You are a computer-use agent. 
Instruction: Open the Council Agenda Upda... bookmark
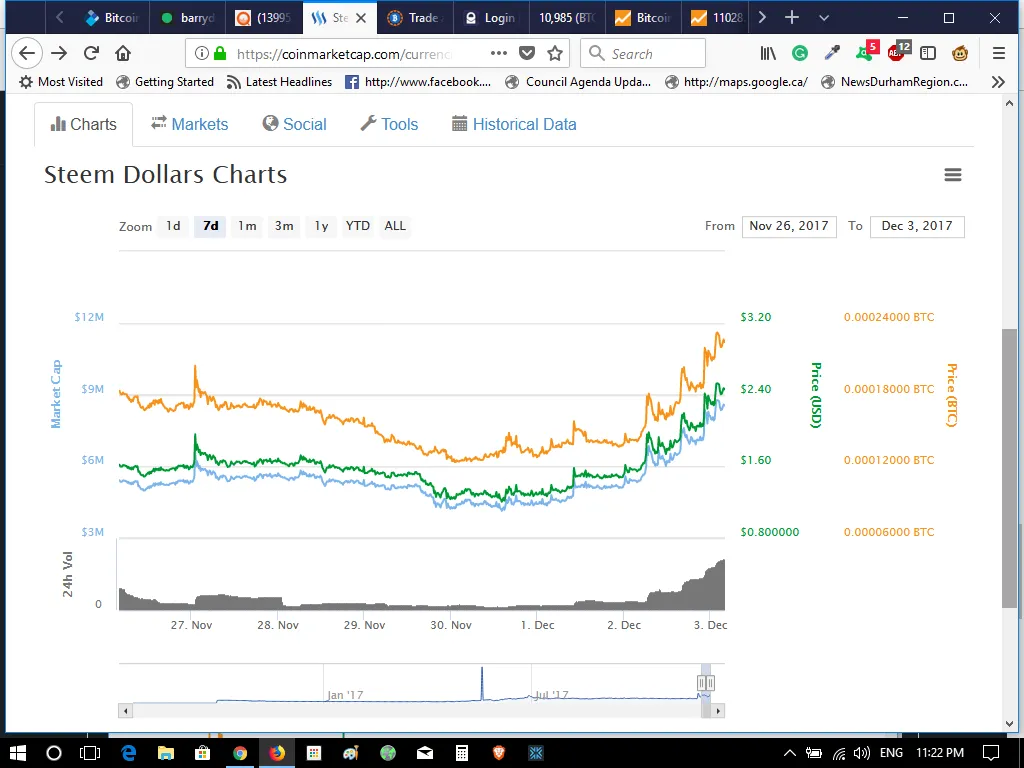pos(579,82)
